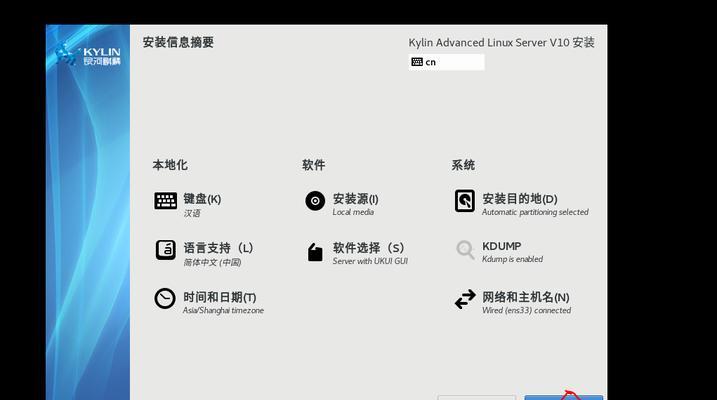Click 'Server with UKUI GUI' text

click(x=370, y=261)
